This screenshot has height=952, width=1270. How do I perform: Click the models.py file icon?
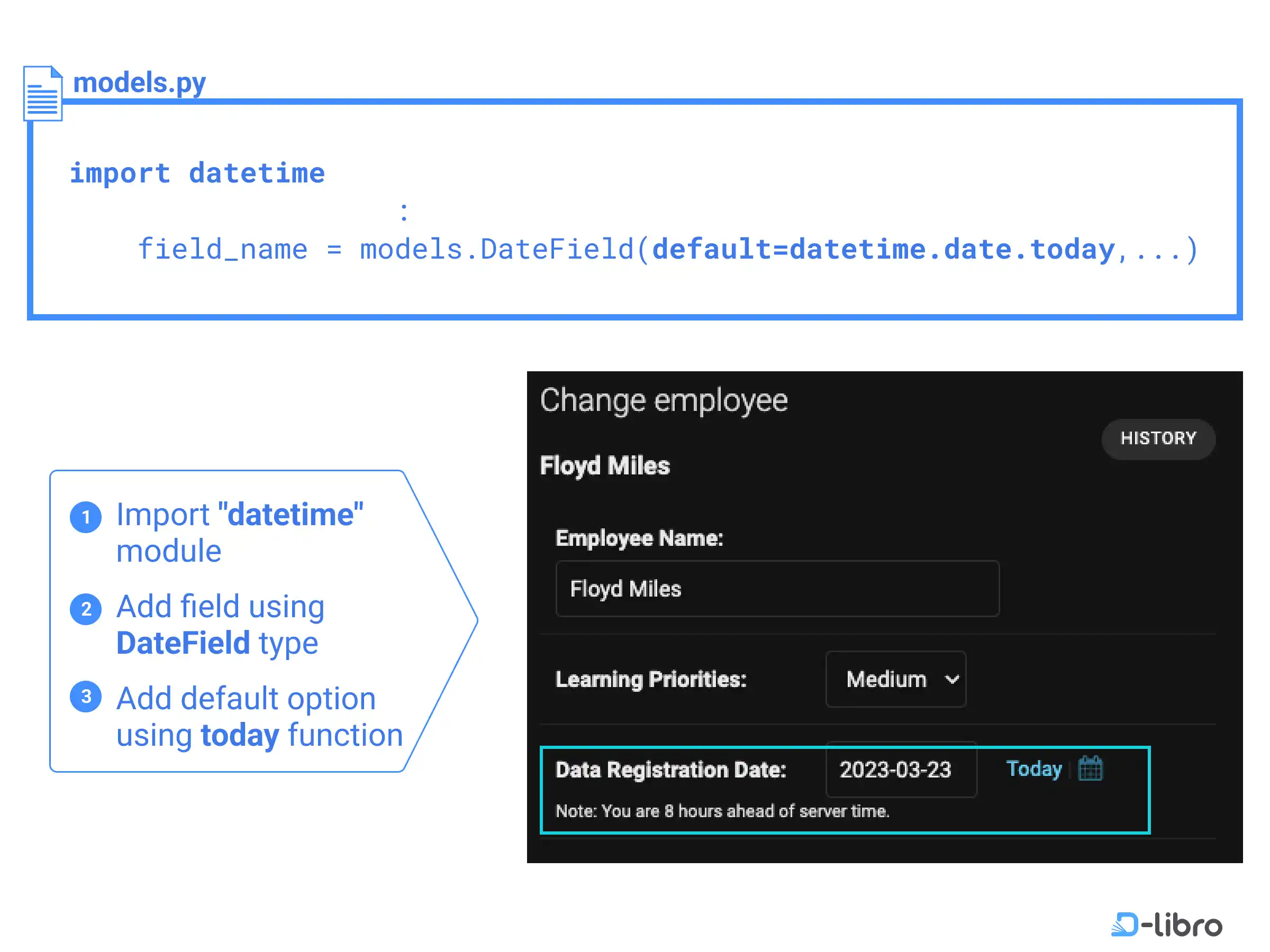(43, 94)
